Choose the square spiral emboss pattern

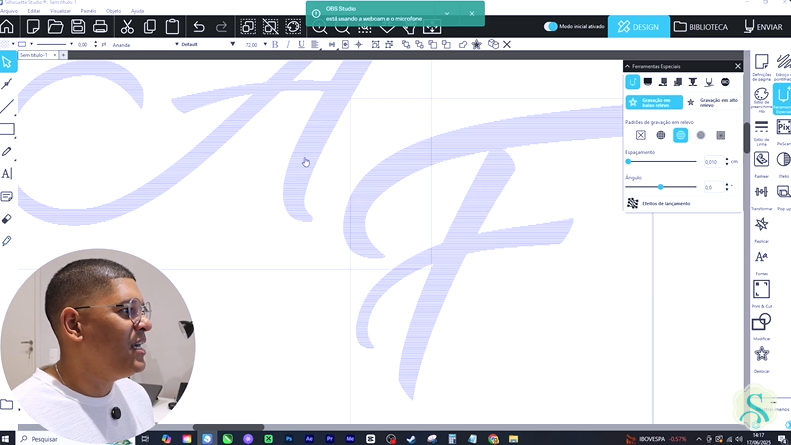(720, 135)
